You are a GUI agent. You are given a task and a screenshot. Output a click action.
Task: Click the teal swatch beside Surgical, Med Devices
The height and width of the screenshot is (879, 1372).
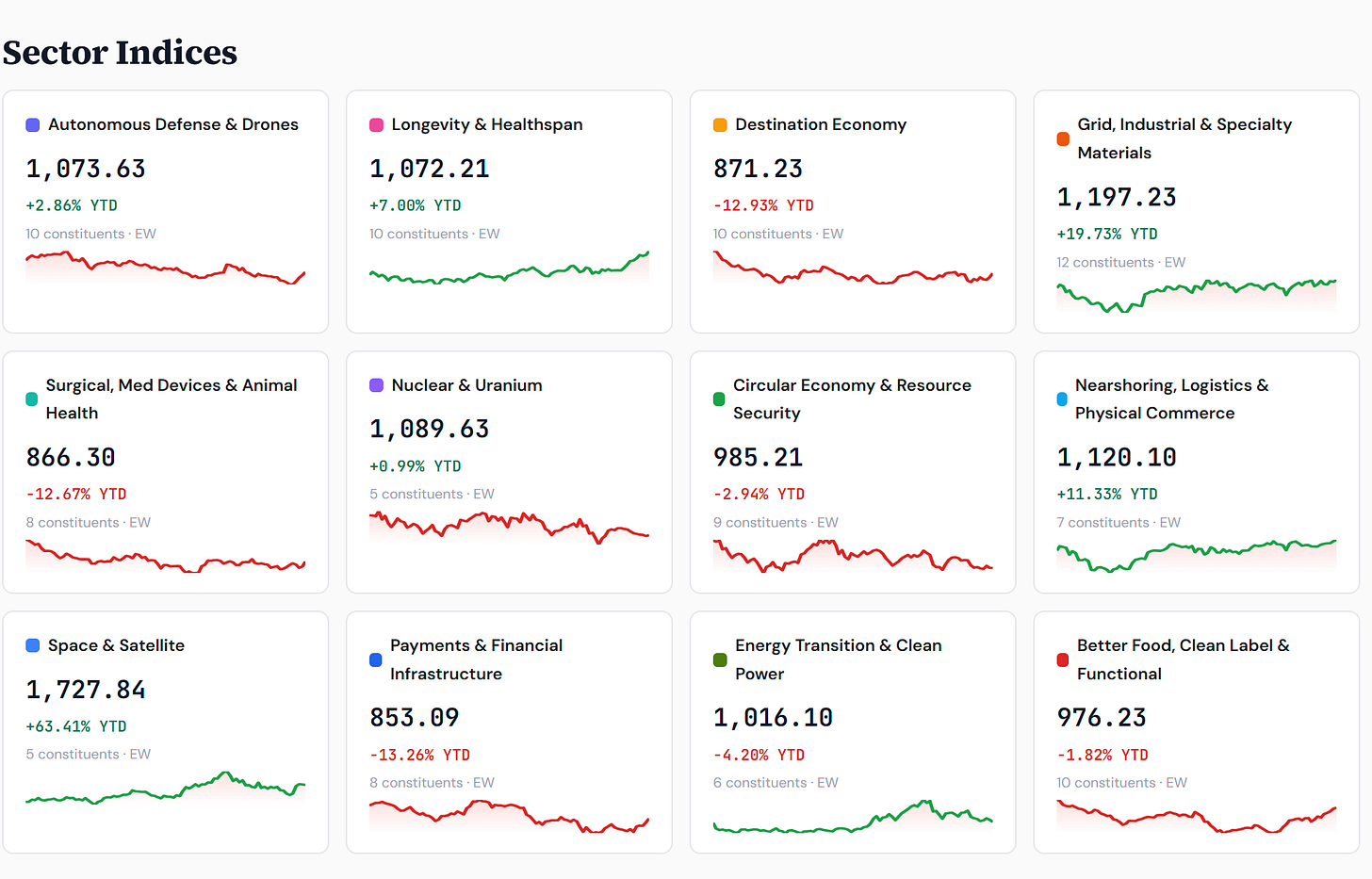(31, 399)
